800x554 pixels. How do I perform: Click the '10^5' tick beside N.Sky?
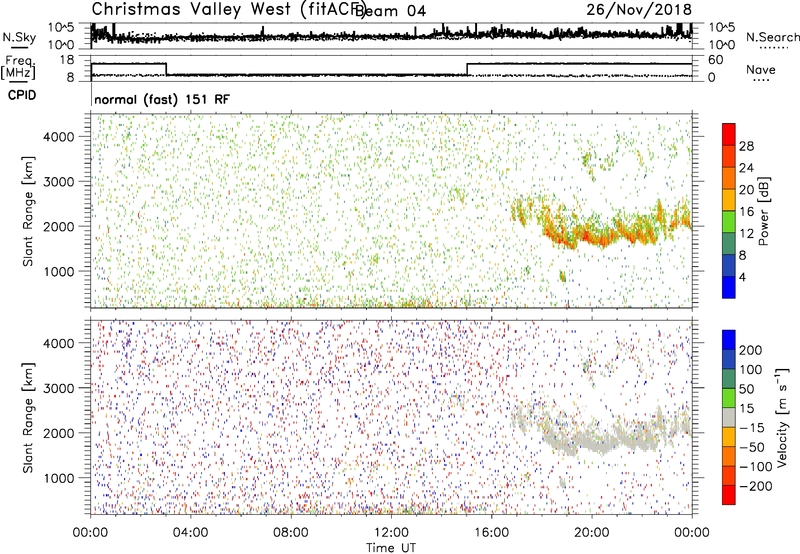click(61, 28)
